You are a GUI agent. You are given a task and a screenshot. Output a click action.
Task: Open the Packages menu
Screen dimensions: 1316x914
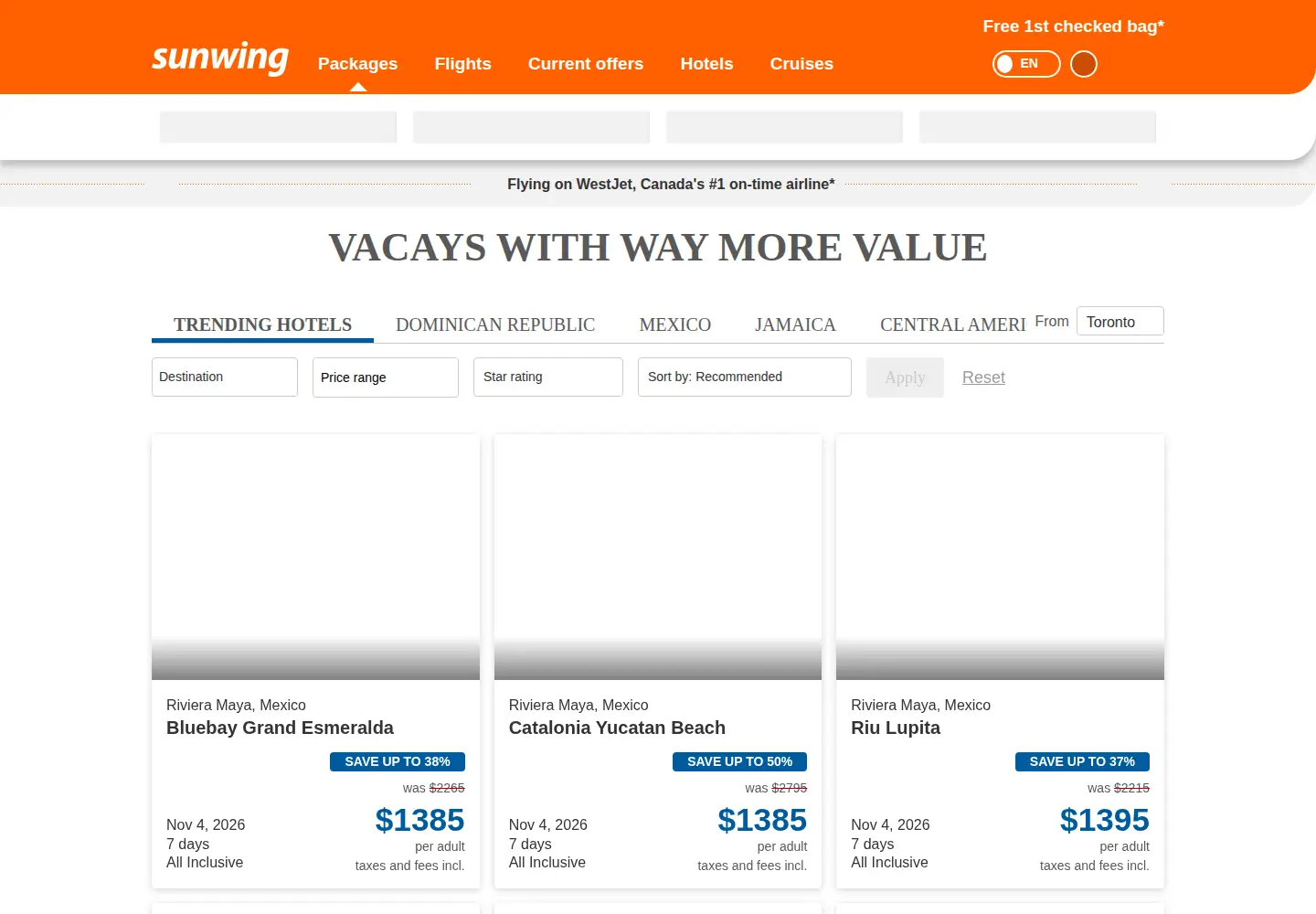[x=357, y=64]
